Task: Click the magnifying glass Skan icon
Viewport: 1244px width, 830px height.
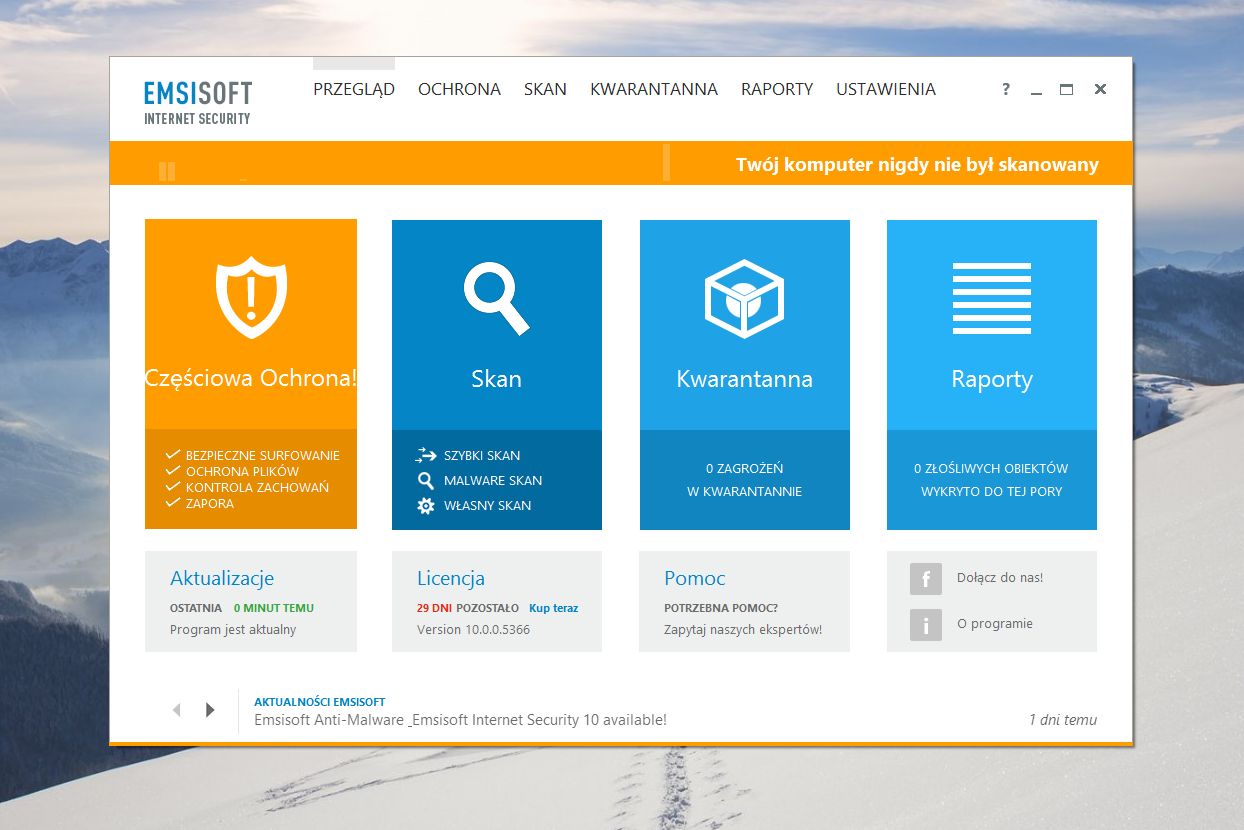Action: point(496,298)
